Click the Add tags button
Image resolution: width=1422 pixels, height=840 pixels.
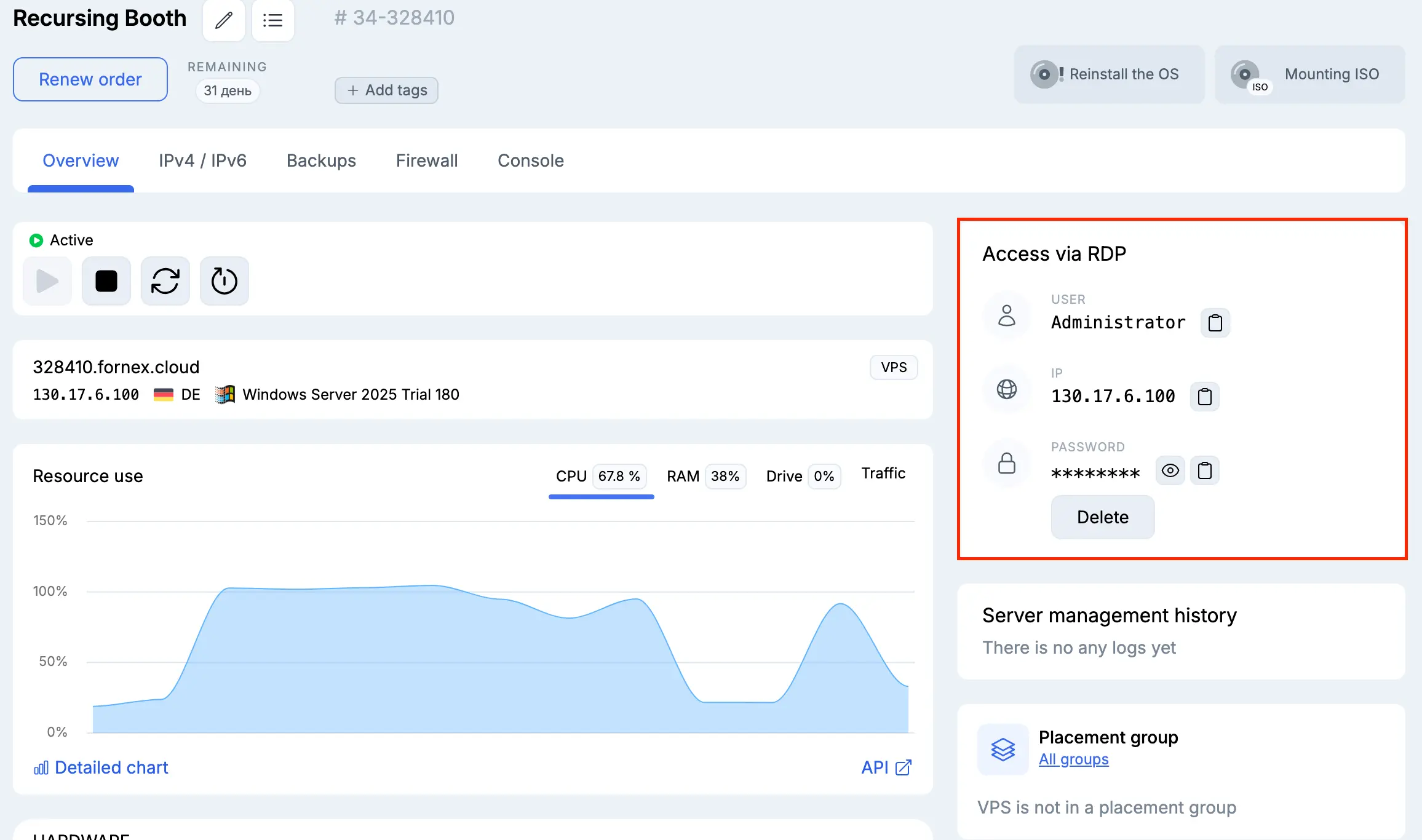[386, 90]
